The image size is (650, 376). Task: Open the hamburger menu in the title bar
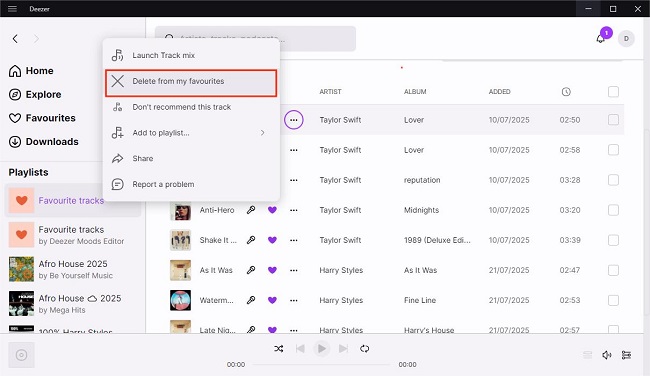[12, 9]
